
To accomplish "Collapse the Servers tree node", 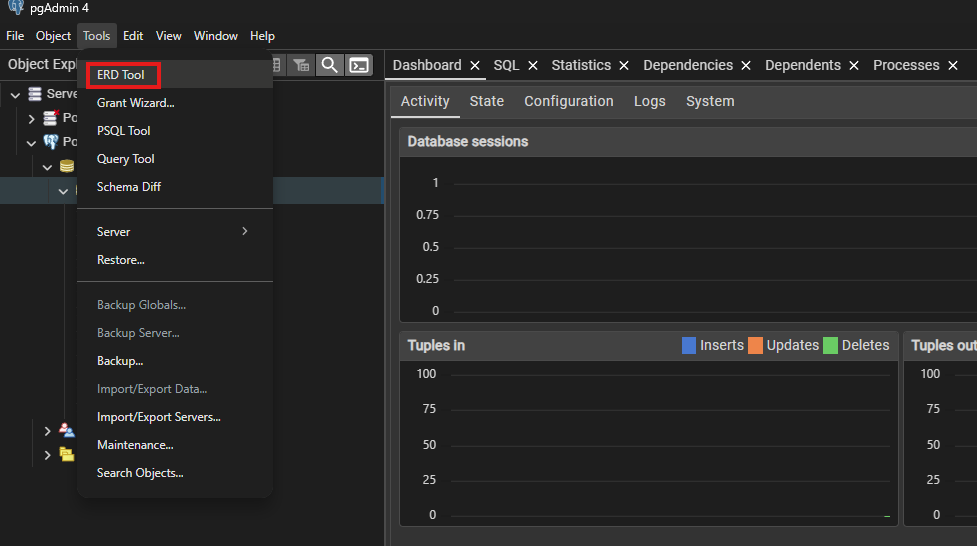I will 15,94.
